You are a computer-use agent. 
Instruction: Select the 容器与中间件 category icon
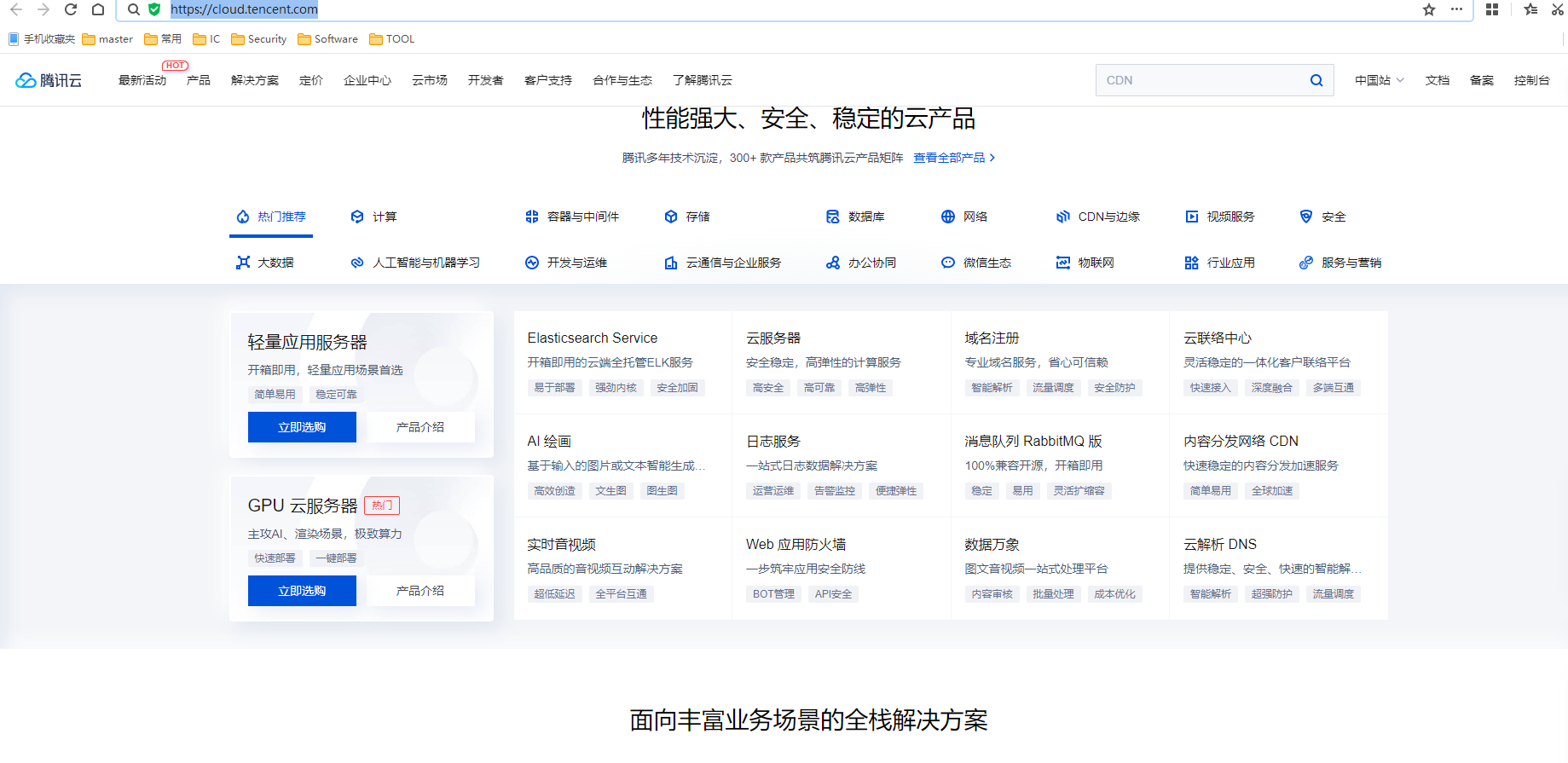click(x=532, y=217)
